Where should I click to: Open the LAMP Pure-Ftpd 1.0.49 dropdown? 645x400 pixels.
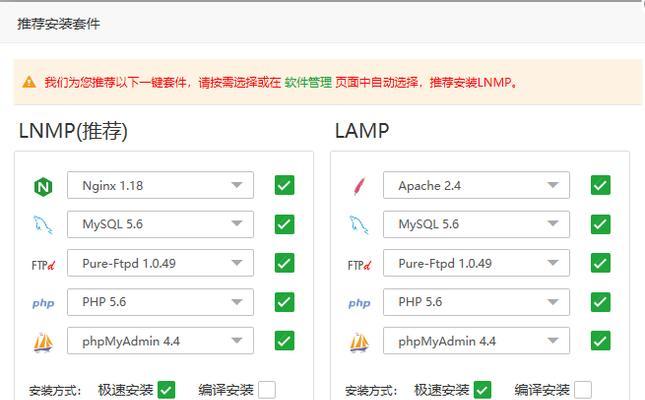[476, 263]
